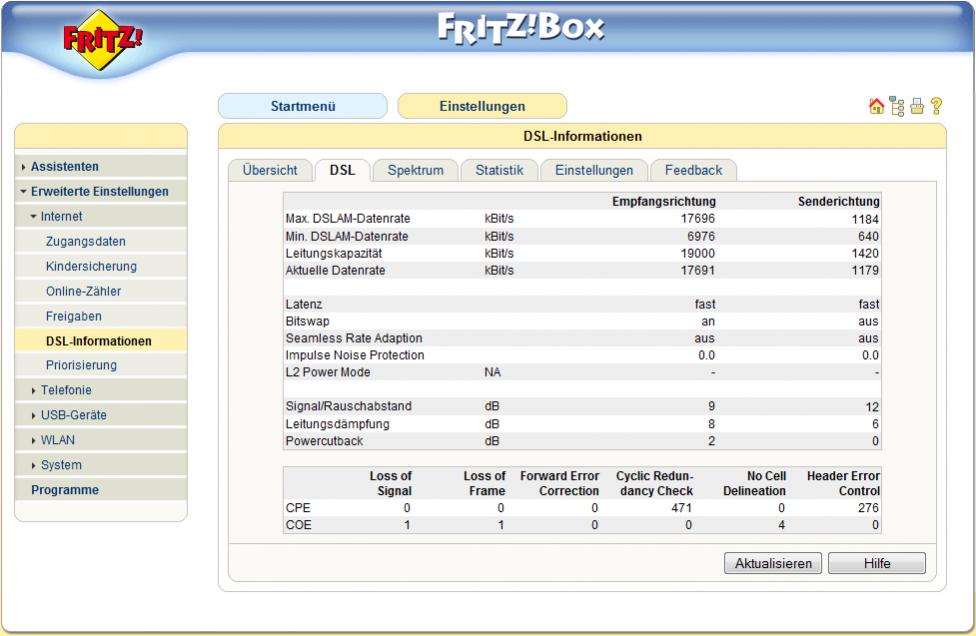Open help via the question mark icon
This screenshot has height=636, width=976.
(936, 106)
